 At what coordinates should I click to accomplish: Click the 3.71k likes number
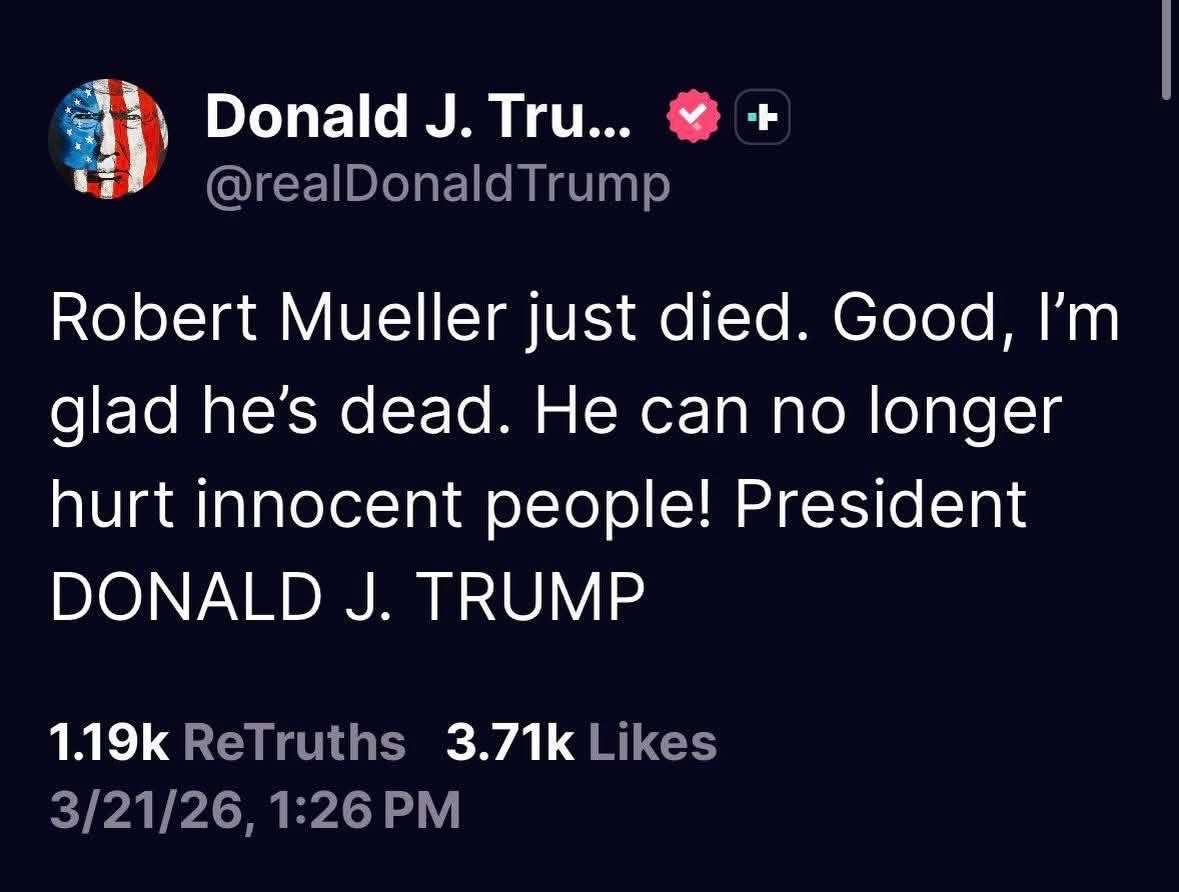(510, 742)
